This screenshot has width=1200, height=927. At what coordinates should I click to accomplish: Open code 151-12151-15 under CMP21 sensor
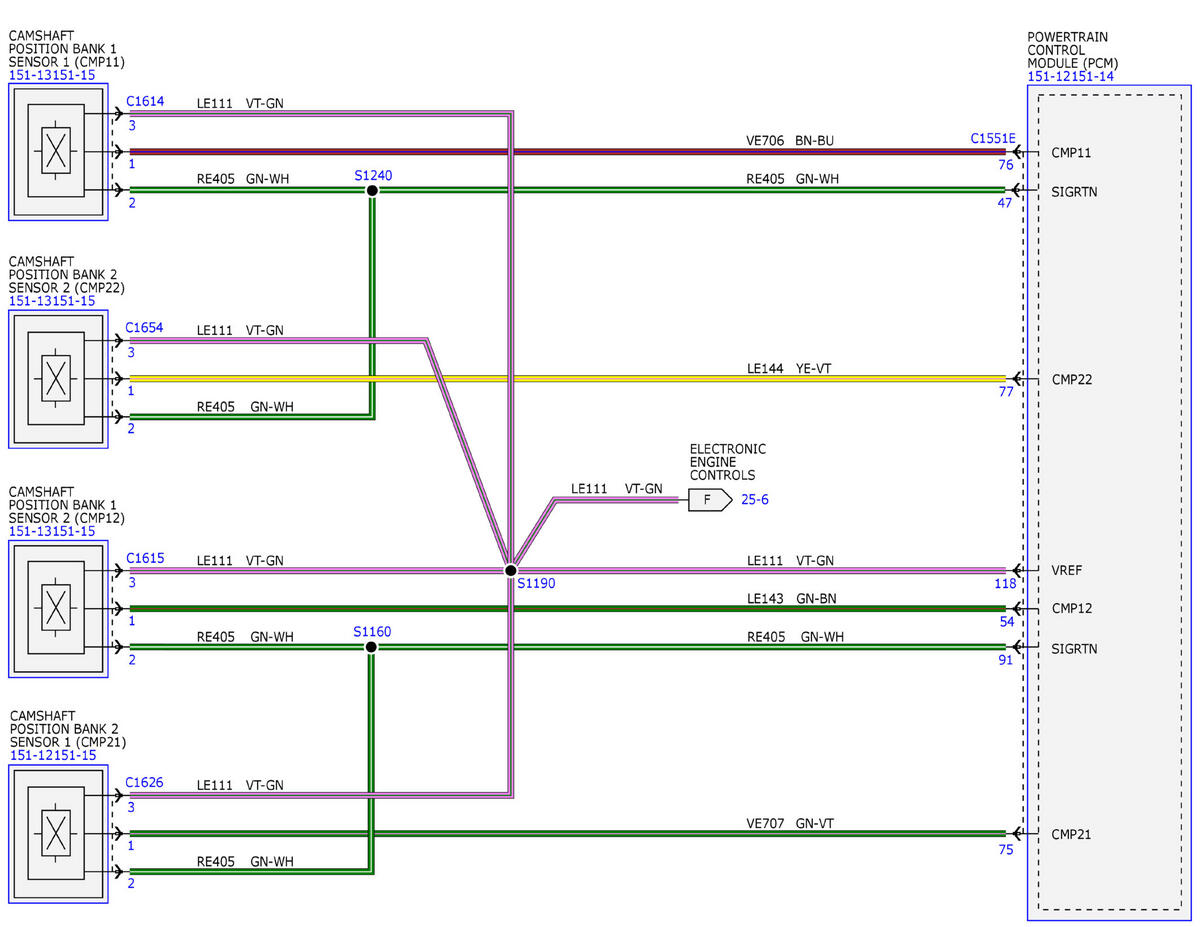coord(53,755)
